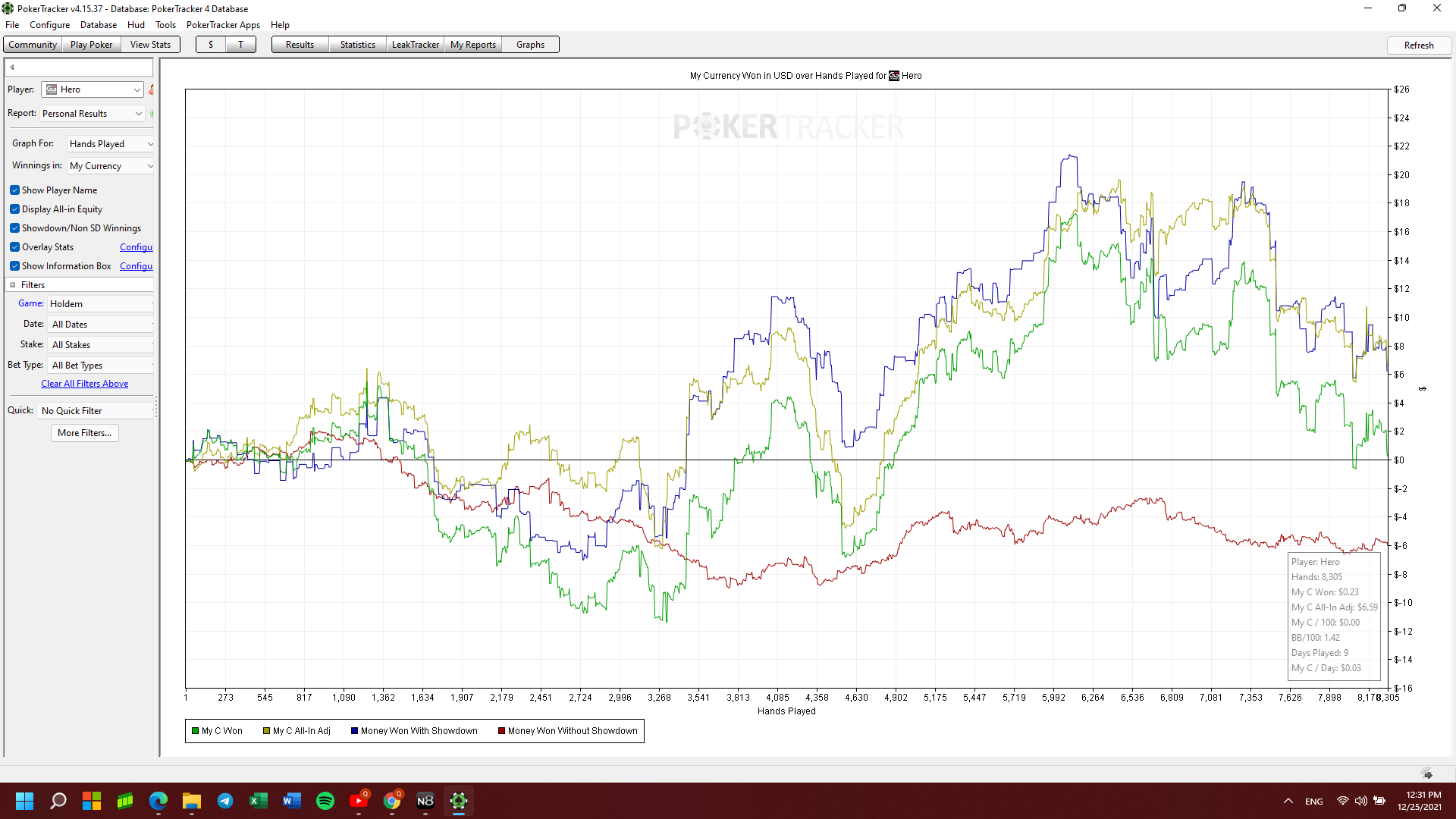Open the PokerTracker app in the taskbar

tap(459, 801)
